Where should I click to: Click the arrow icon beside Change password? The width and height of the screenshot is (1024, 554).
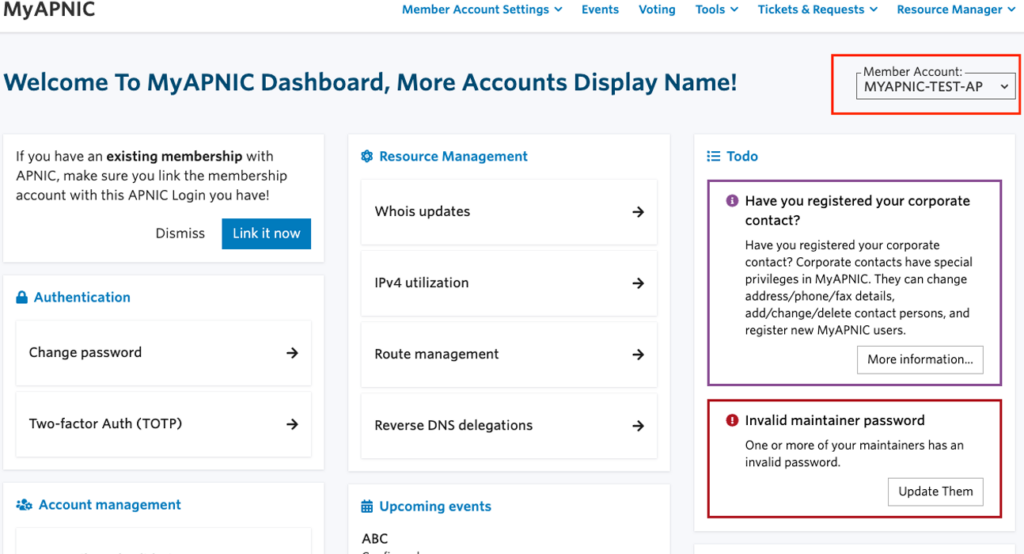pos(292,353)
